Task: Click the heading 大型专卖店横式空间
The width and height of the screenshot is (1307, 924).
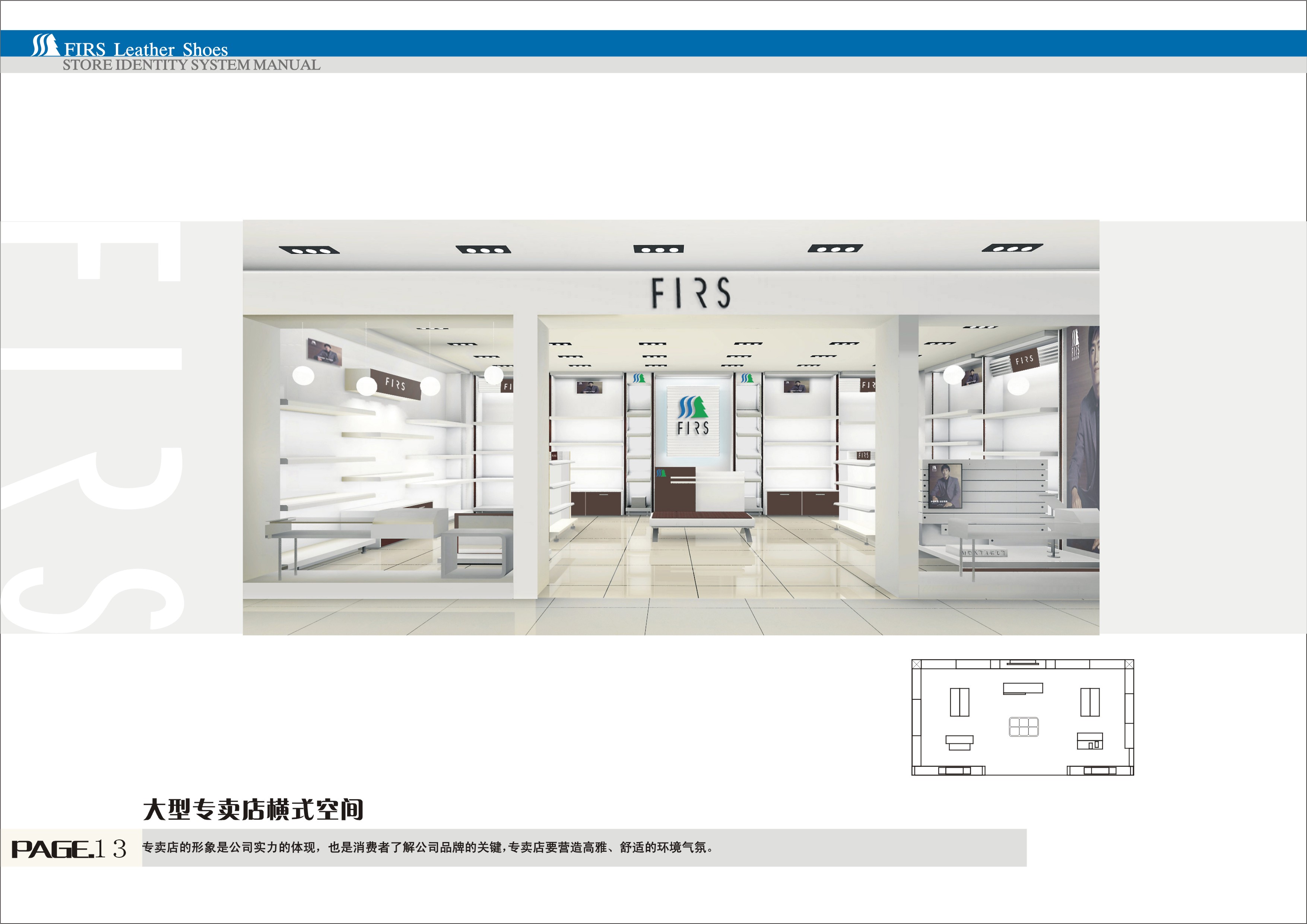Action: 253,809
